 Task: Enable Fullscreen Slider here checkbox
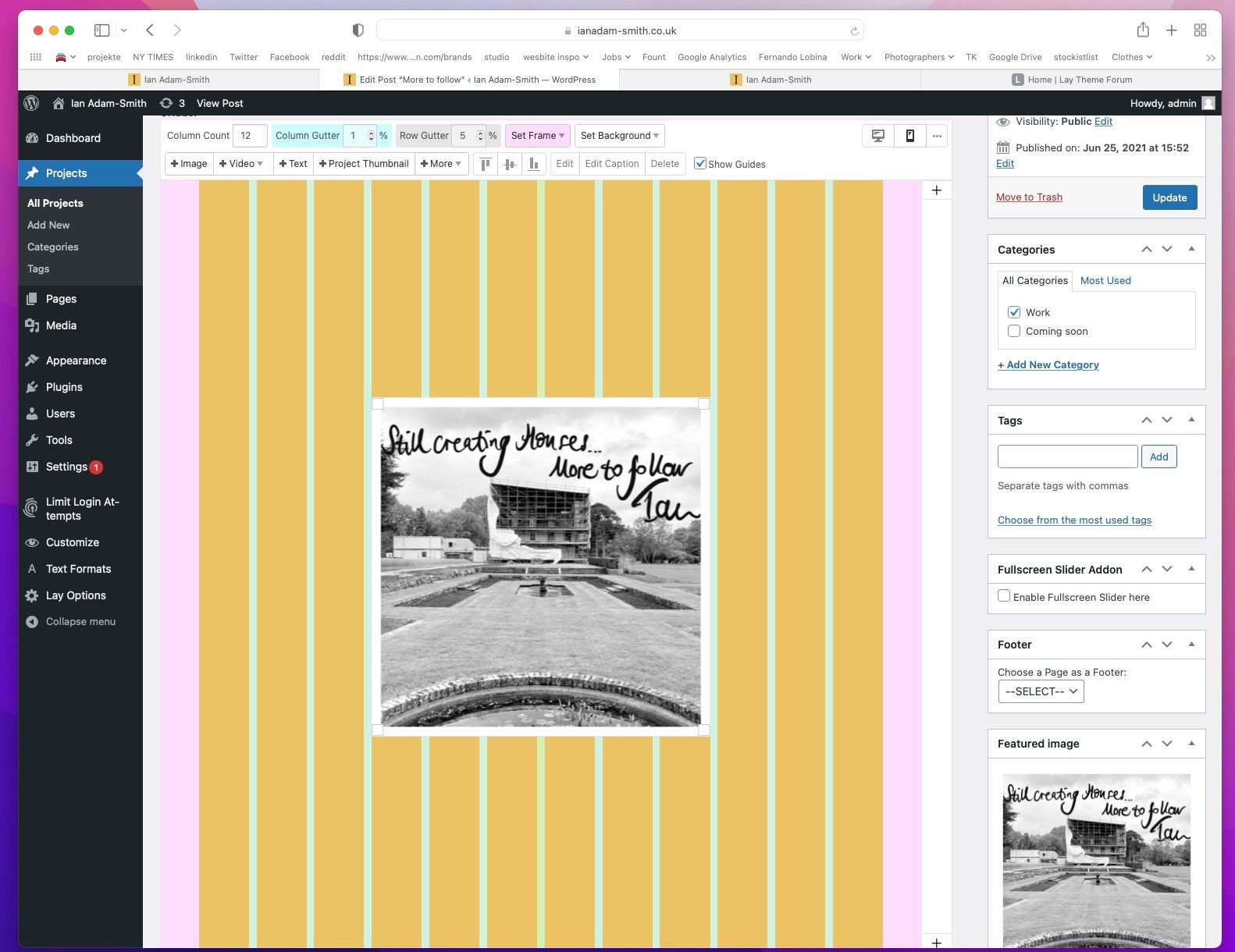point(1004,596)
